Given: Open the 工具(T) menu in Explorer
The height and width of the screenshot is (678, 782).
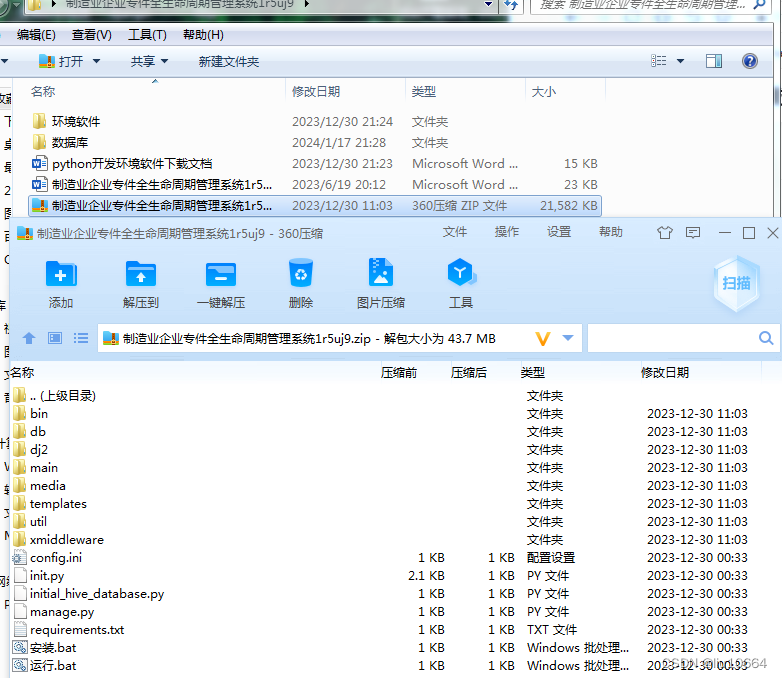Looking at the screenshot, I should click(147, 35).
